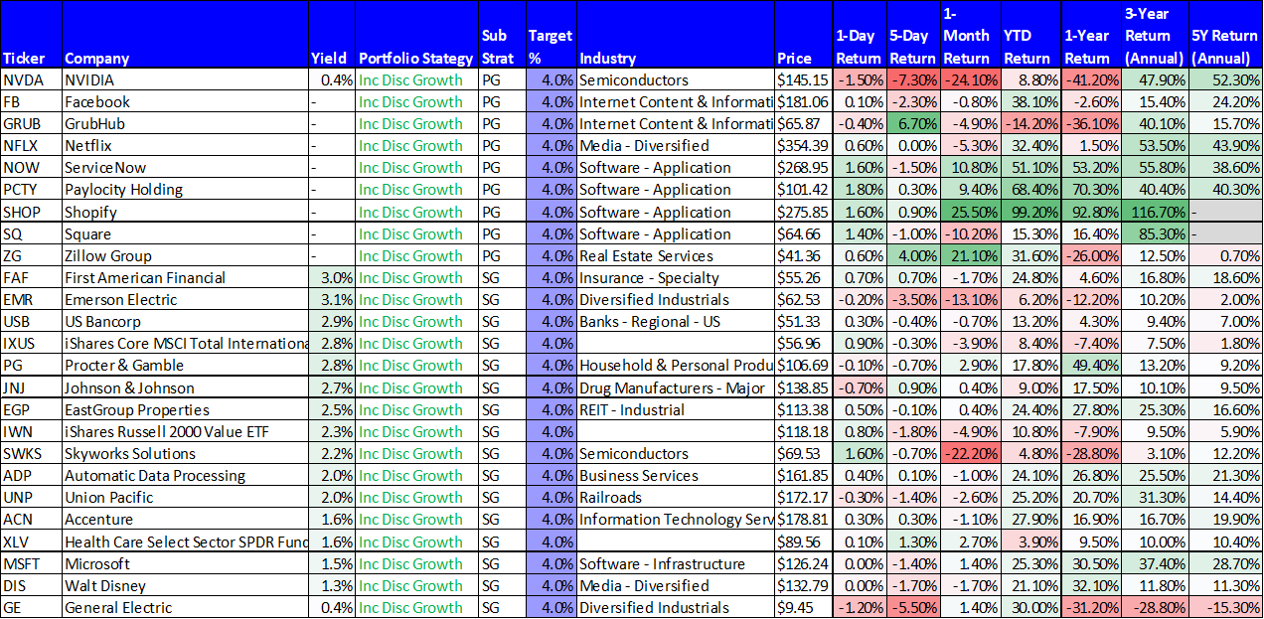The height and width of the screenshot is (619, 1264).
Task: Click NVIDIA's 0.4% yield cell
Action: 332,80
